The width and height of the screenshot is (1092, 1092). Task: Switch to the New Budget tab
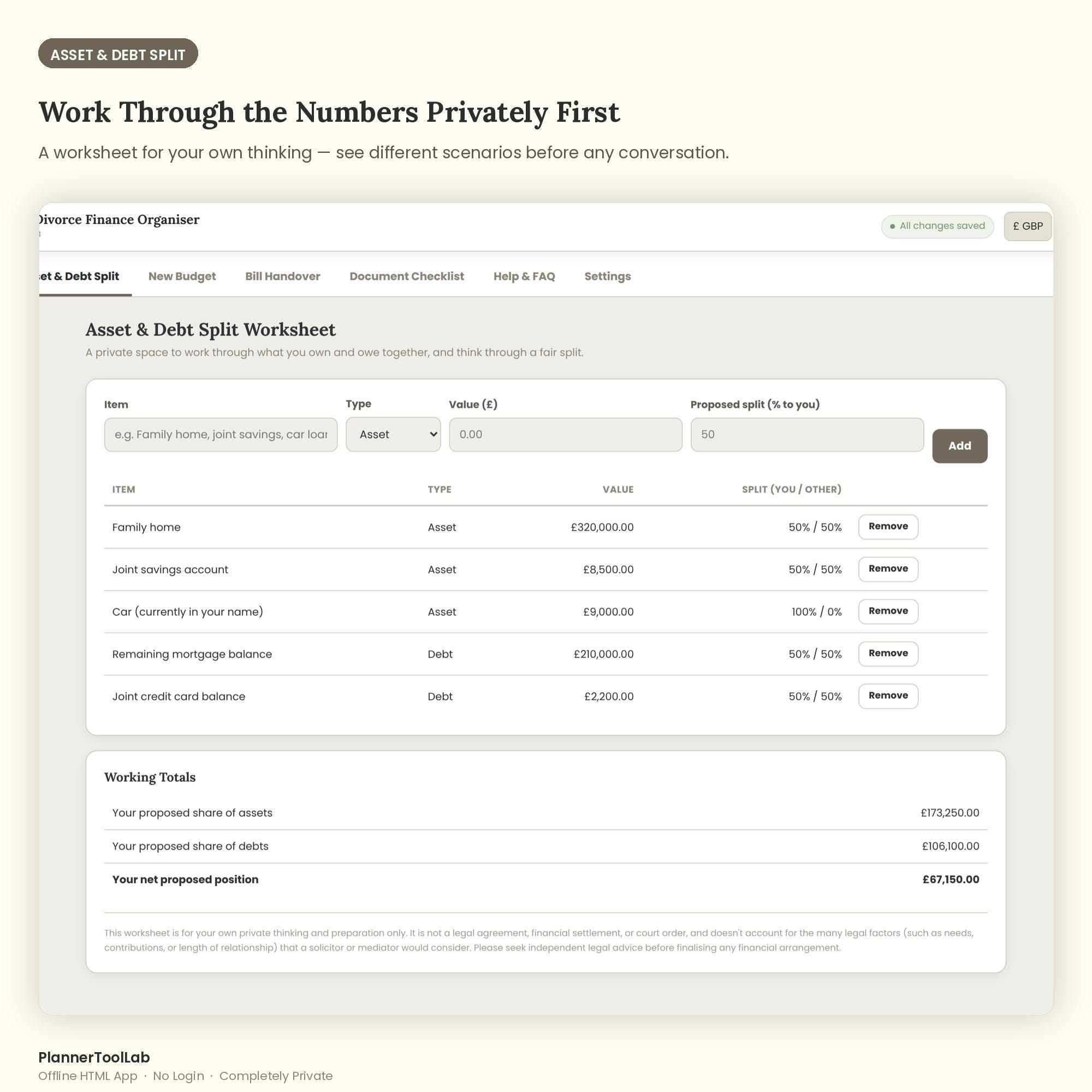tap(182, 276)
